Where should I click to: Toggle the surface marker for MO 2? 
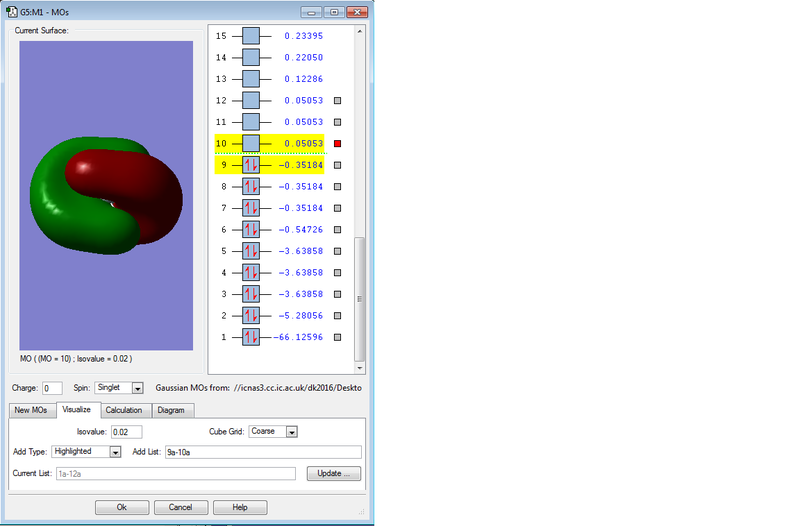click(x=338, y=316)
